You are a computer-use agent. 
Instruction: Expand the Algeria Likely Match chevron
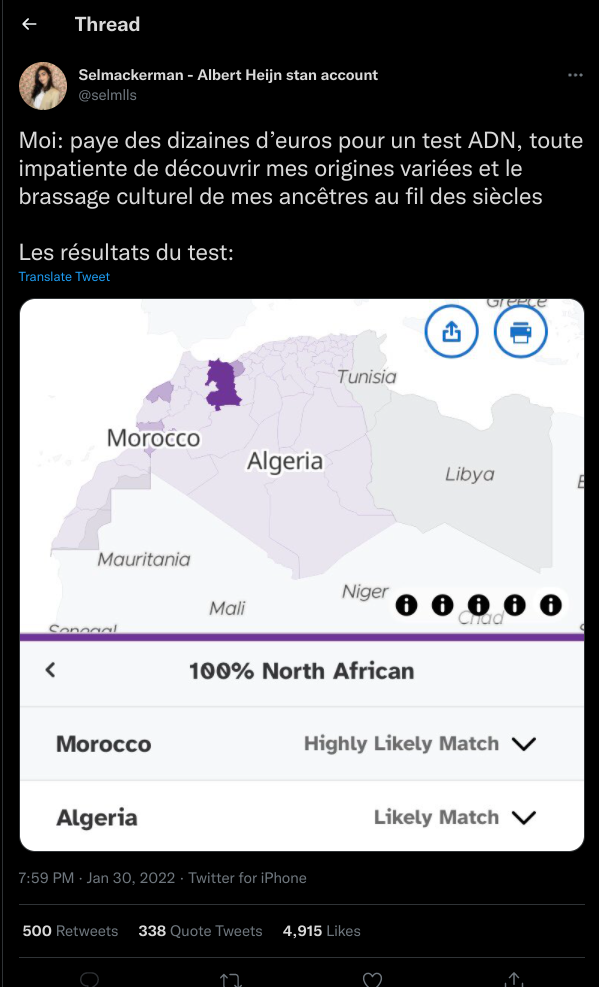(523, 818)
